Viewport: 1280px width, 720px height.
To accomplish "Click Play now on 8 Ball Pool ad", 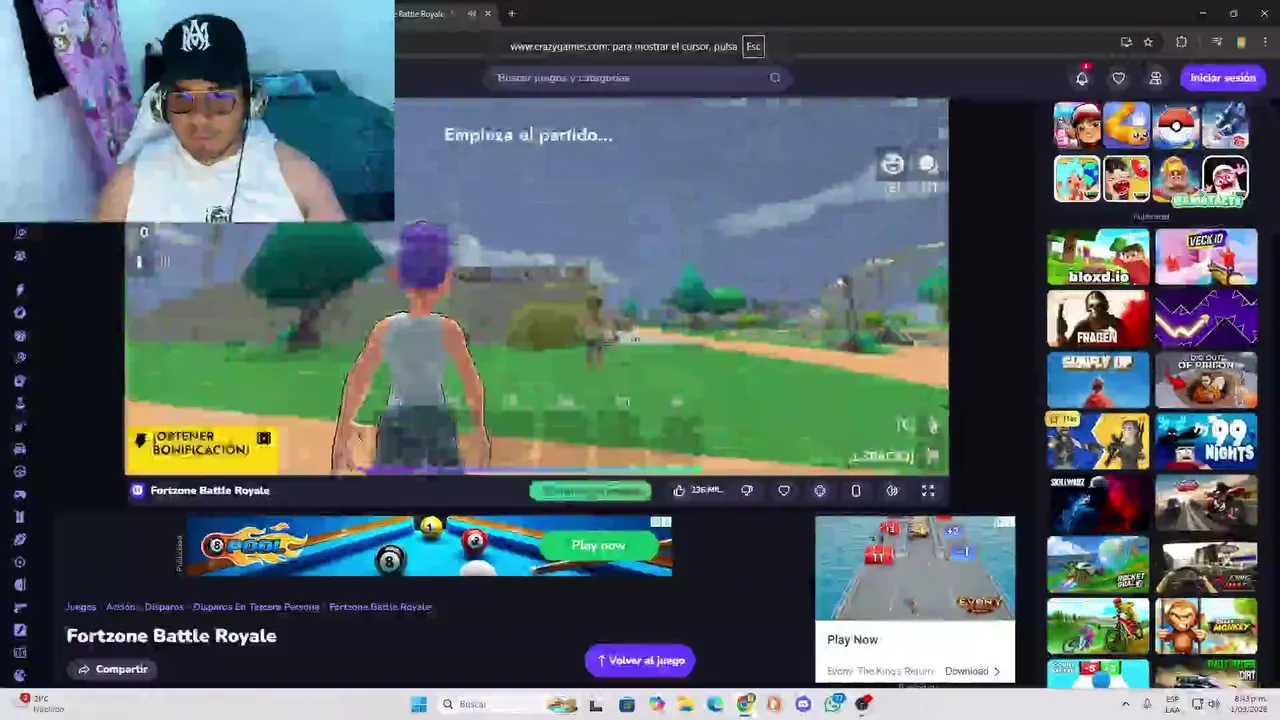I will point(598,545).
